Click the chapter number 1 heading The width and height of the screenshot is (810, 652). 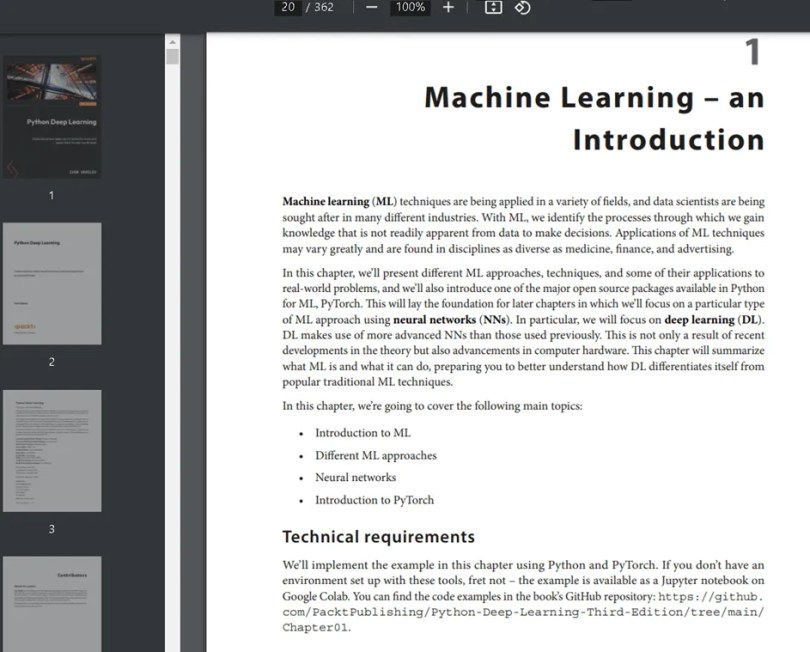[x=752, y=52]
